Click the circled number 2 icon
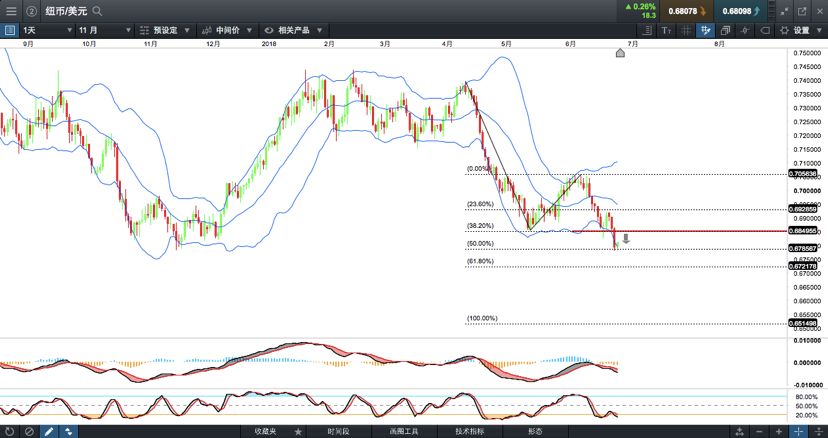Screen dimensions: 828x438 [x=32, y=11]
